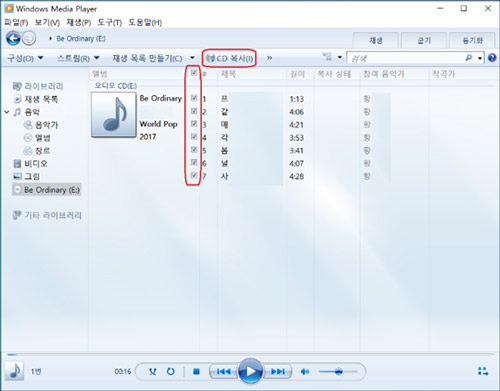Click the view options icon
500x391 pixels.
(x=327, y=57)
